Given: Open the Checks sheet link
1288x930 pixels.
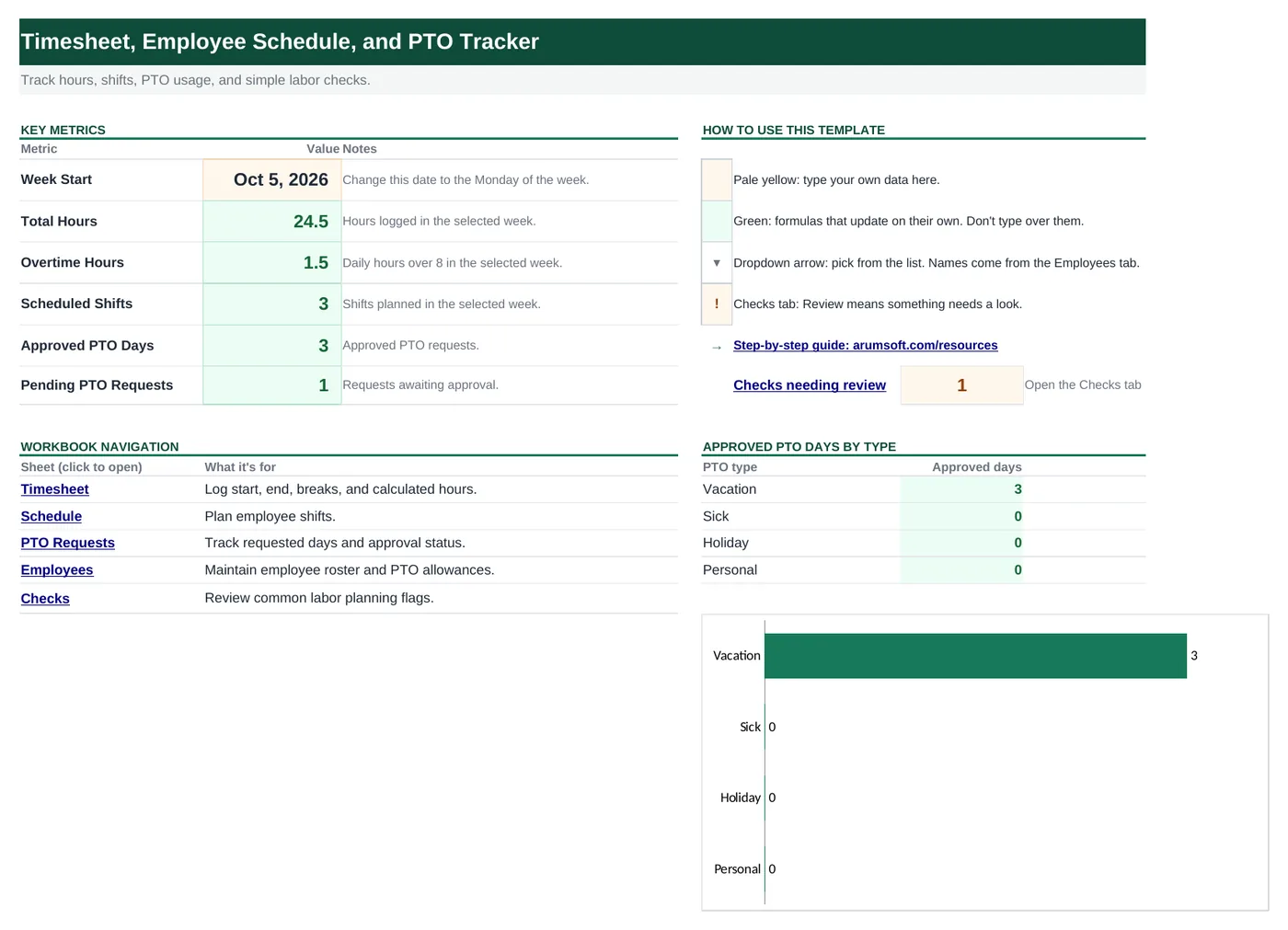Looking at the screenshot, I should [45, 598].
